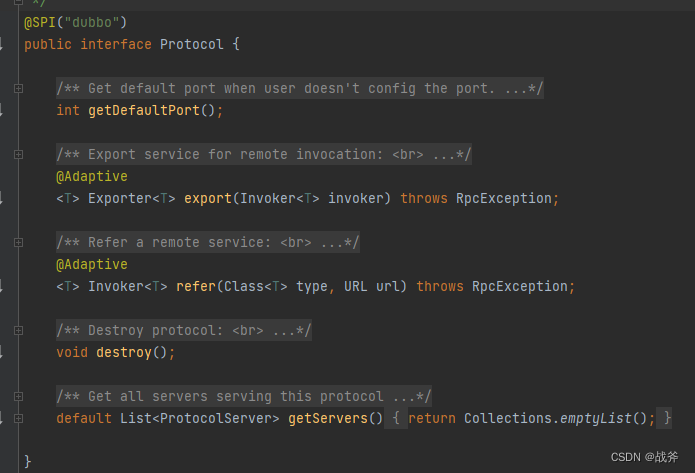The height and width of the screenshot is (473, 695).
Task: Click the emptyList method call
Action: coord(595,418)
